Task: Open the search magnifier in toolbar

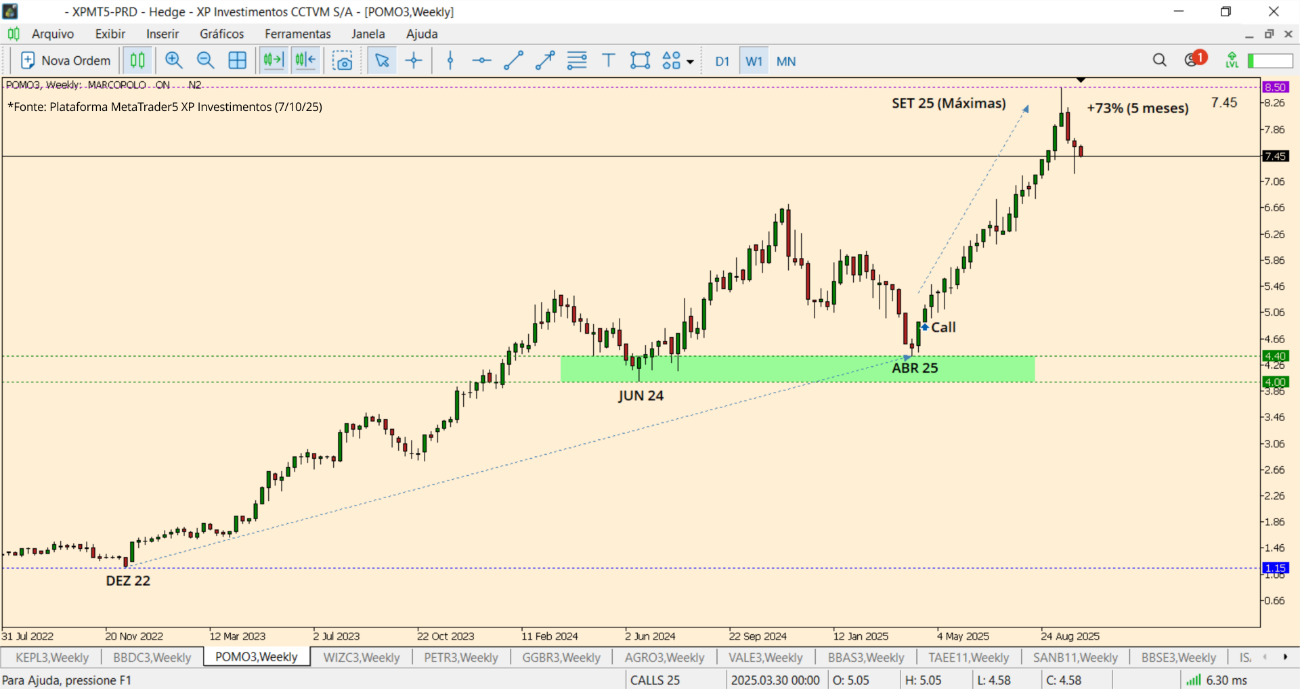Action: point(1159,60)
